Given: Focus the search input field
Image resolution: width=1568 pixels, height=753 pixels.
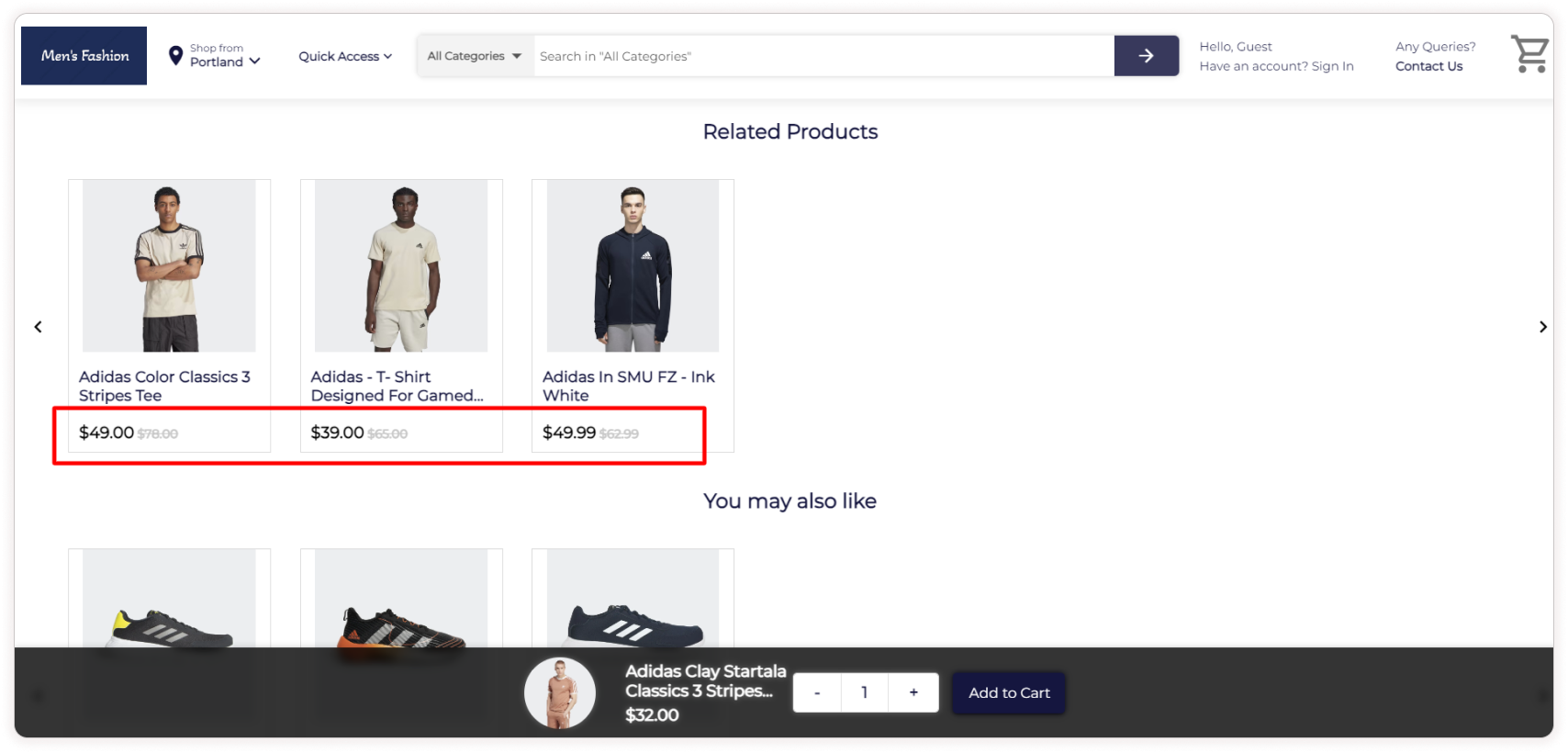Looking at the screenshot, I should click(823, 56).
